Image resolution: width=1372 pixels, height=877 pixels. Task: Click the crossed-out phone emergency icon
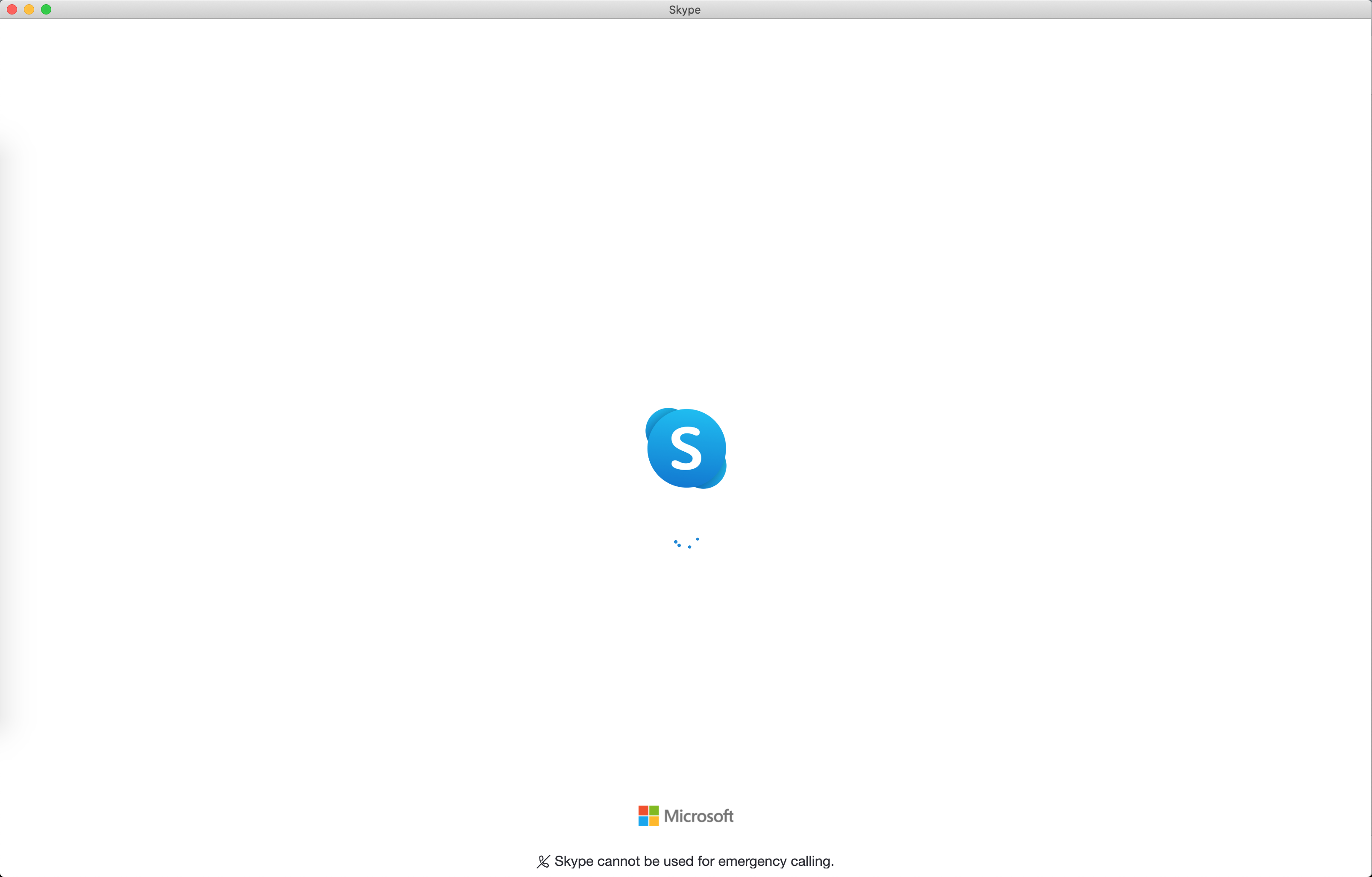(x=543, y=862)
